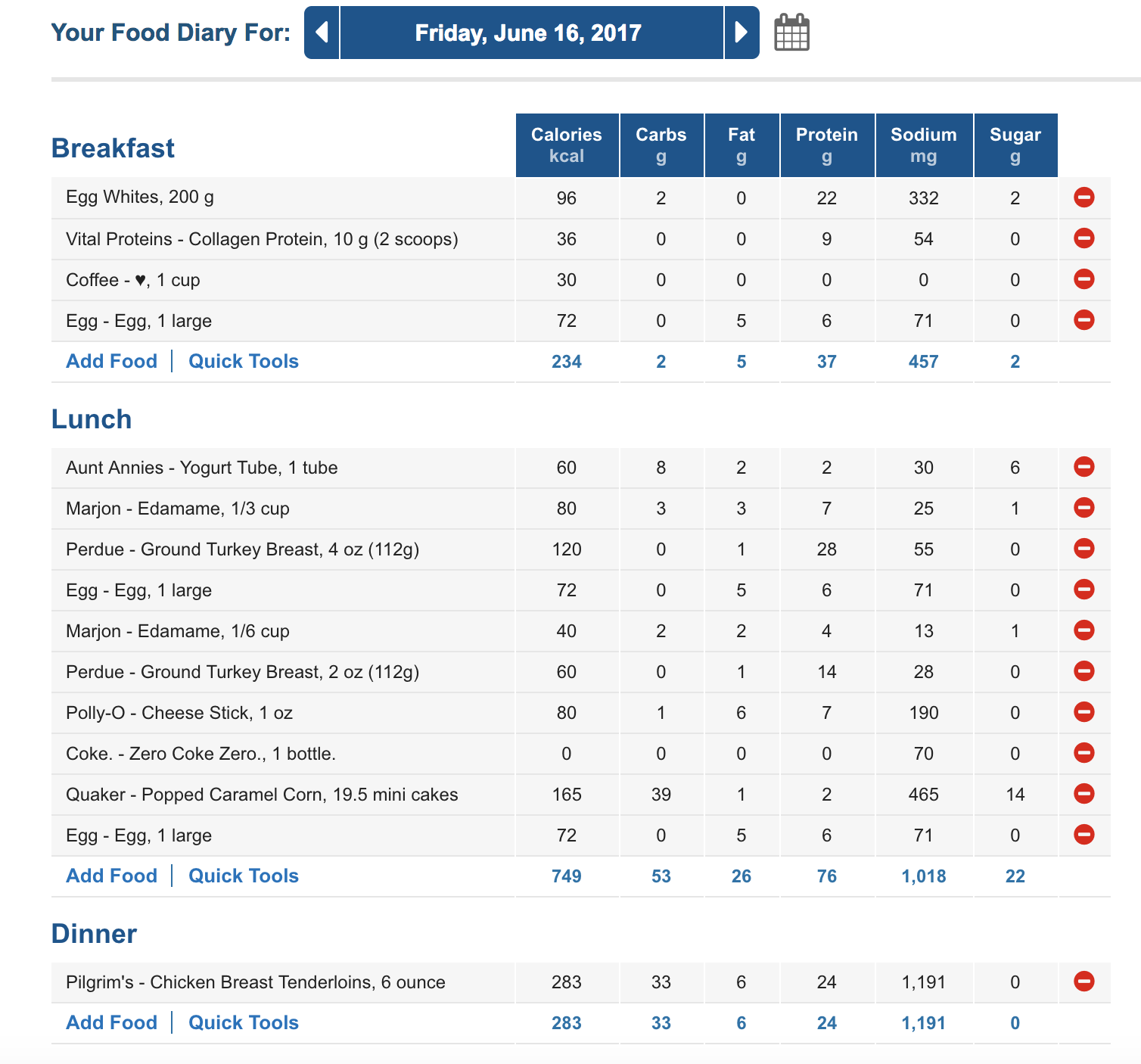Open the calendar date picker icon
This screenshot has height=1064, width=1141.
791,33
